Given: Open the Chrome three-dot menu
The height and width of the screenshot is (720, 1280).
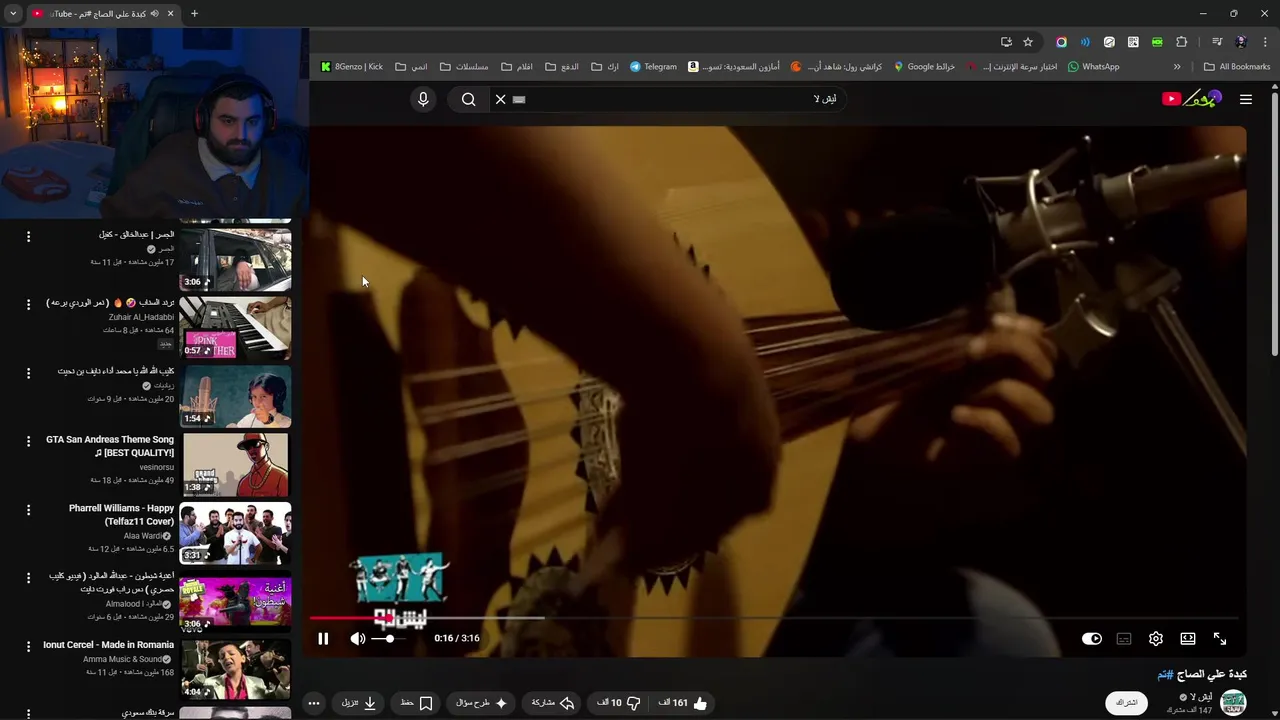Looking at the screenshot, I should click(1265, 42).
